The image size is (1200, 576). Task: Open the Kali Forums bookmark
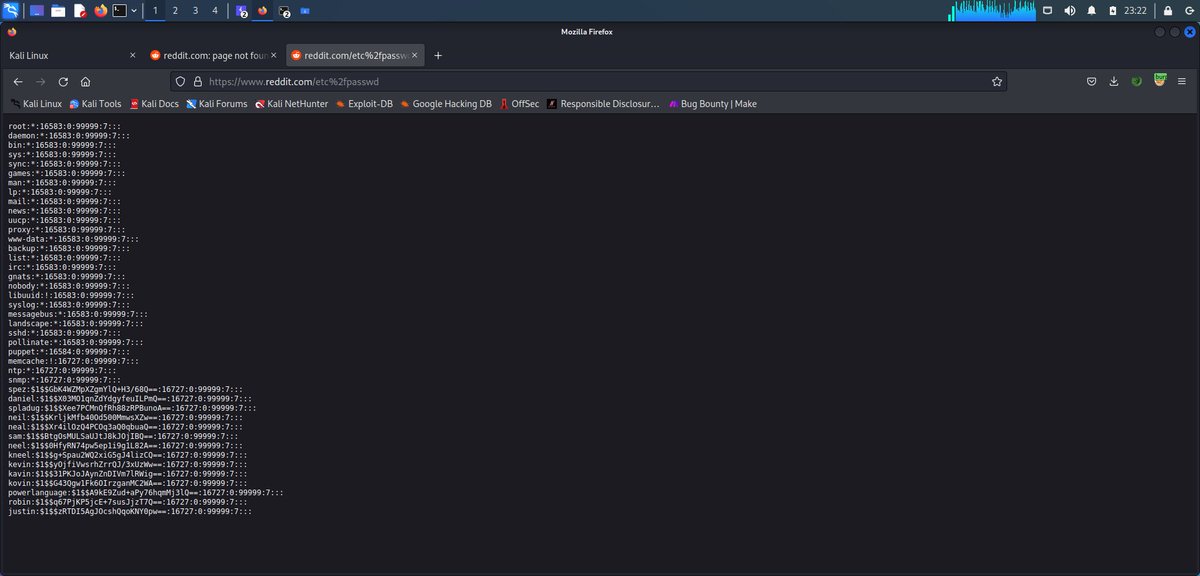coord(216,104)
